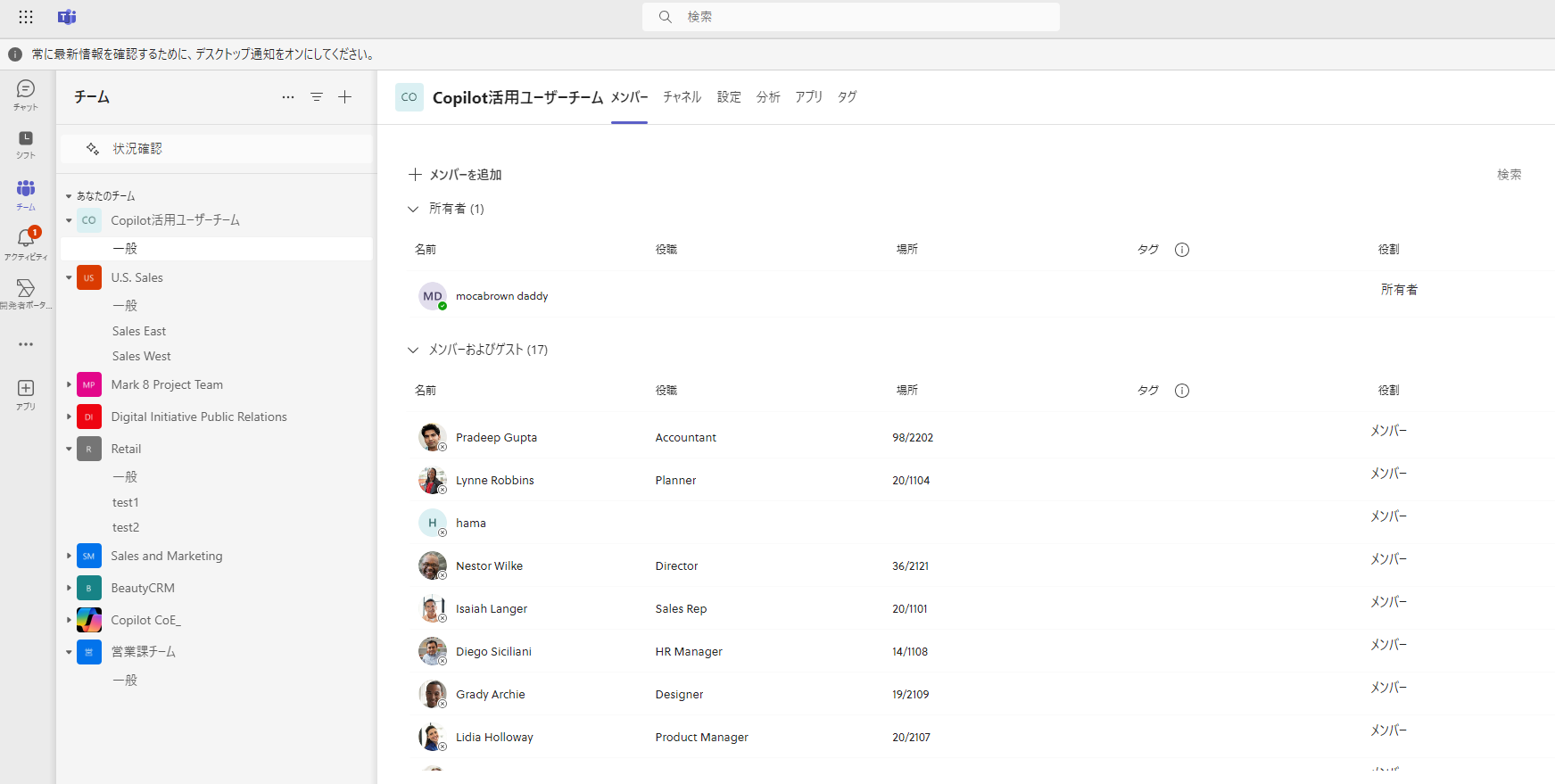
Task: Click the owners table tag info icon
Action: coord(1182,250)
